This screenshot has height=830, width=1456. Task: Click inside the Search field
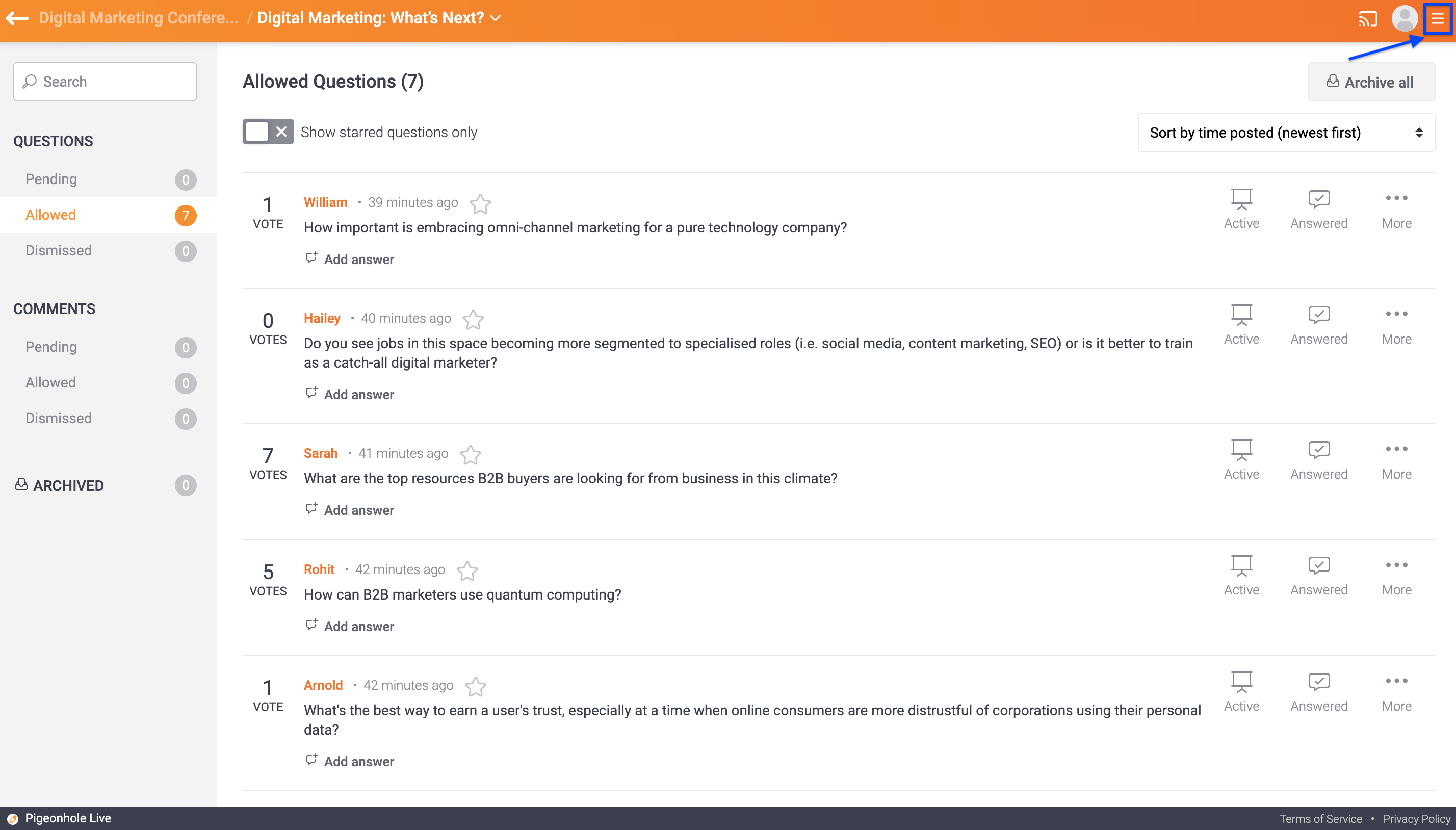click(105, 81)
